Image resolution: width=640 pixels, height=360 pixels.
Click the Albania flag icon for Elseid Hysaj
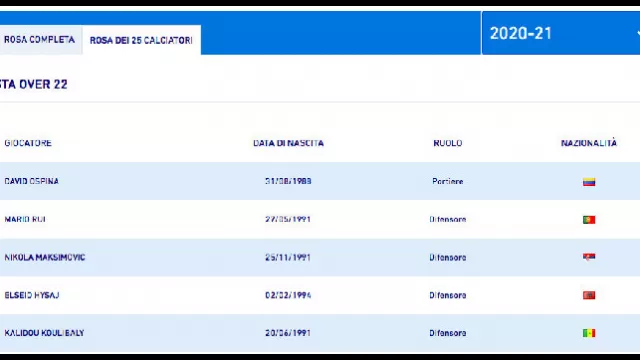tap(589, 295)
